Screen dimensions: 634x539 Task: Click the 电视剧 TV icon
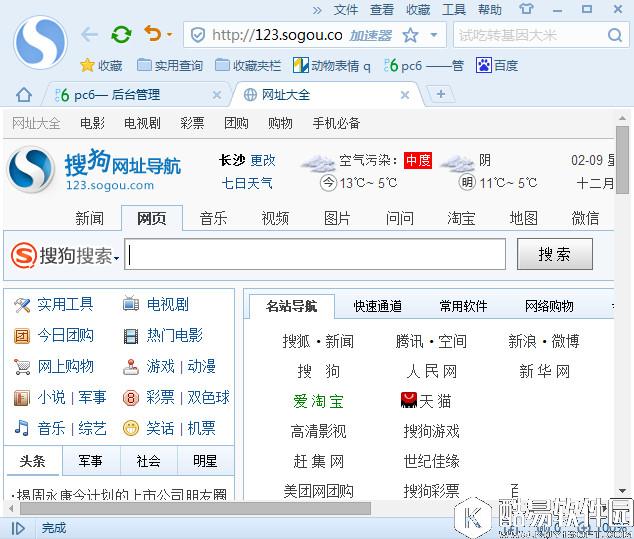click(131, 304)
